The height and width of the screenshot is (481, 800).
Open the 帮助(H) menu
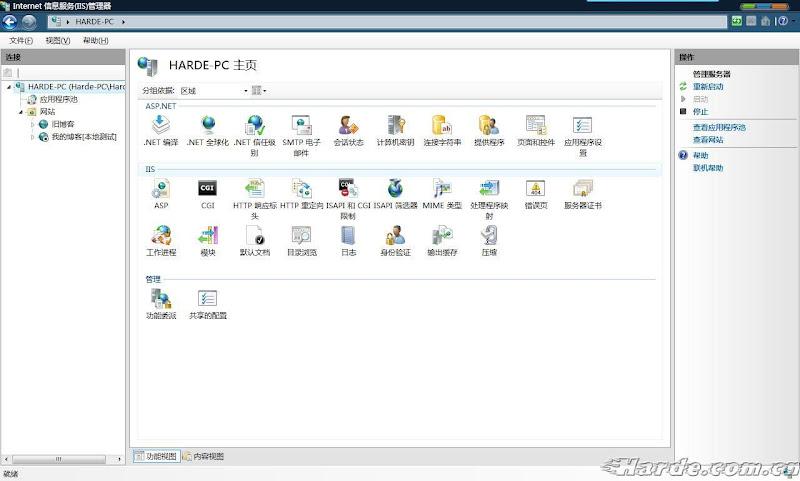click(x=95, y=40)
